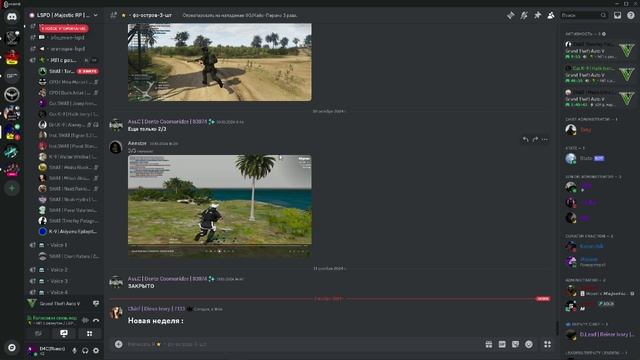This screenshot has height=360, width=640.
Task: Open pinned messages icon
Action: pyautogui.click(x=538, y=15)
